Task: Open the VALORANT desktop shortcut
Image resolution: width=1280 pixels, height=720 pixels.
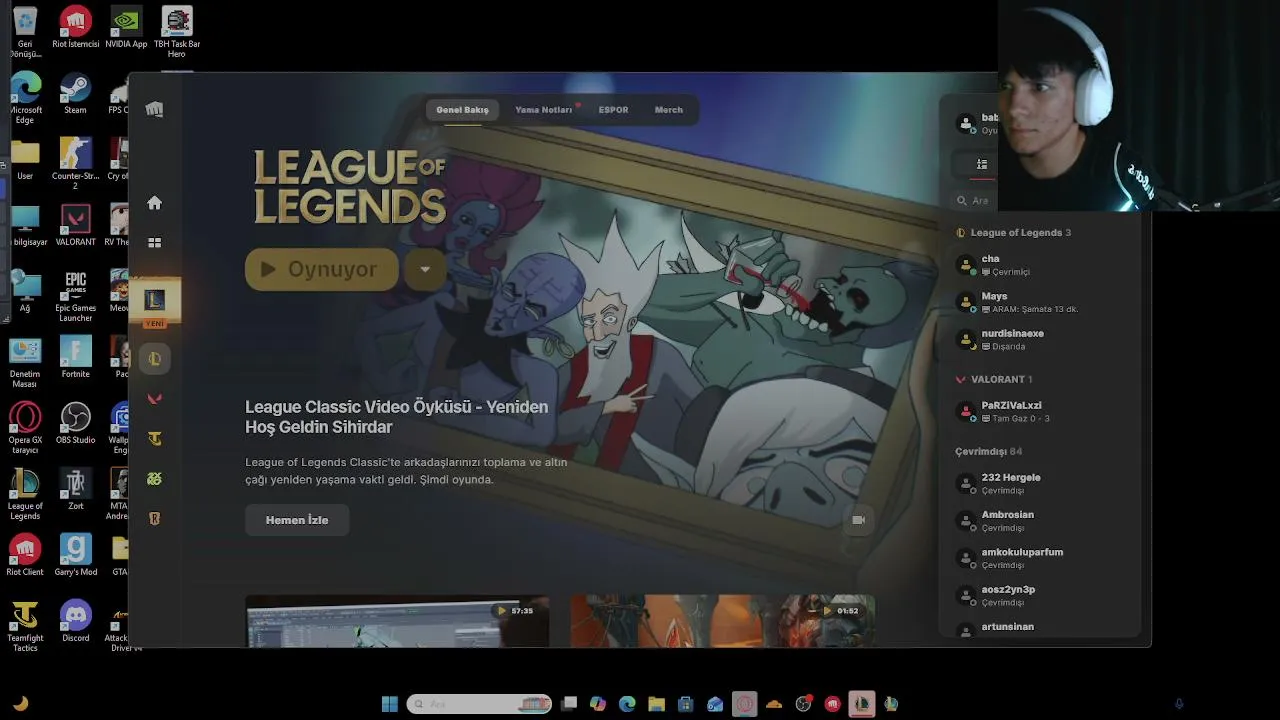Action: click(75, 226)
